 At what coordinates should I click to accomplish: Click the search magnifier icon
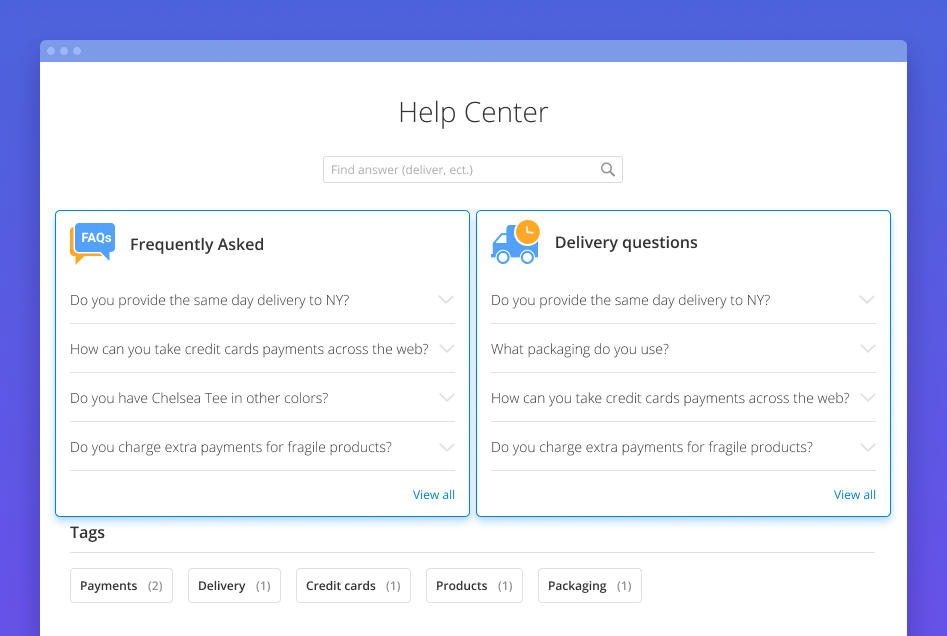coord(607,170)
